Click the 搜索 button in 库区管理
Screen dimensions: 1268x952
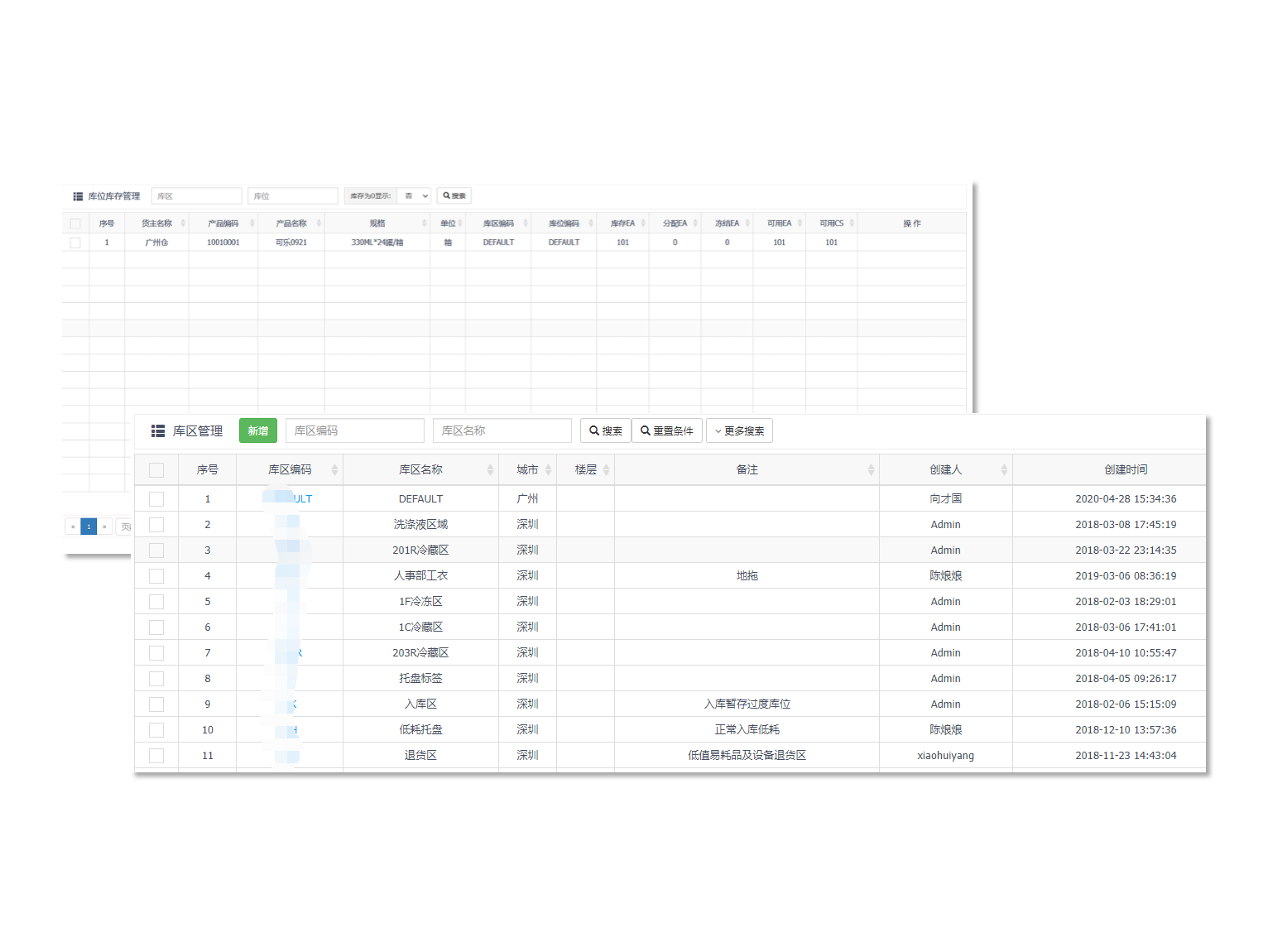605,431
